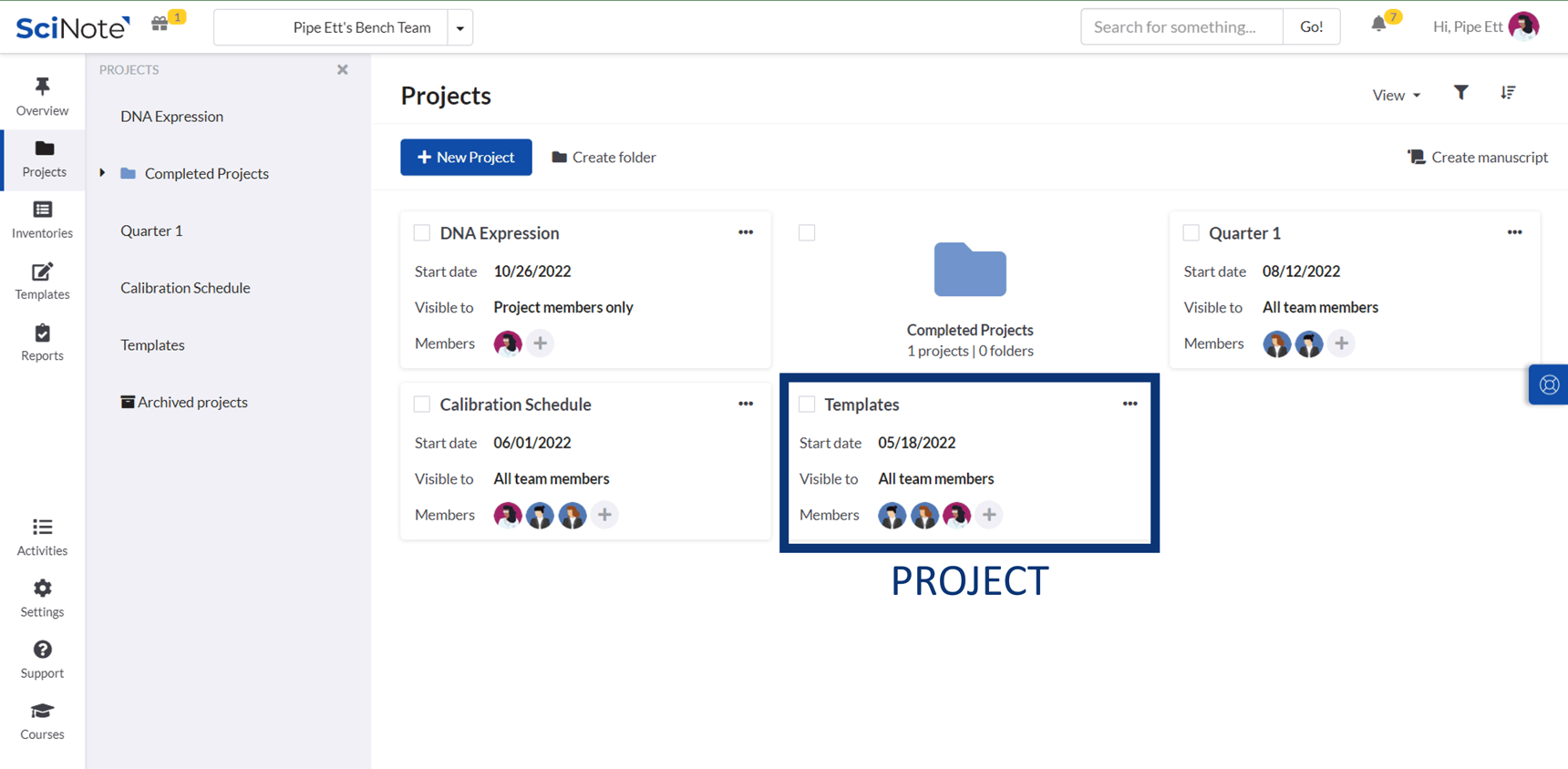The image size is (1568, 769).
Task: Open Activities in the left sidebar
Action: (x=42, y=537)
